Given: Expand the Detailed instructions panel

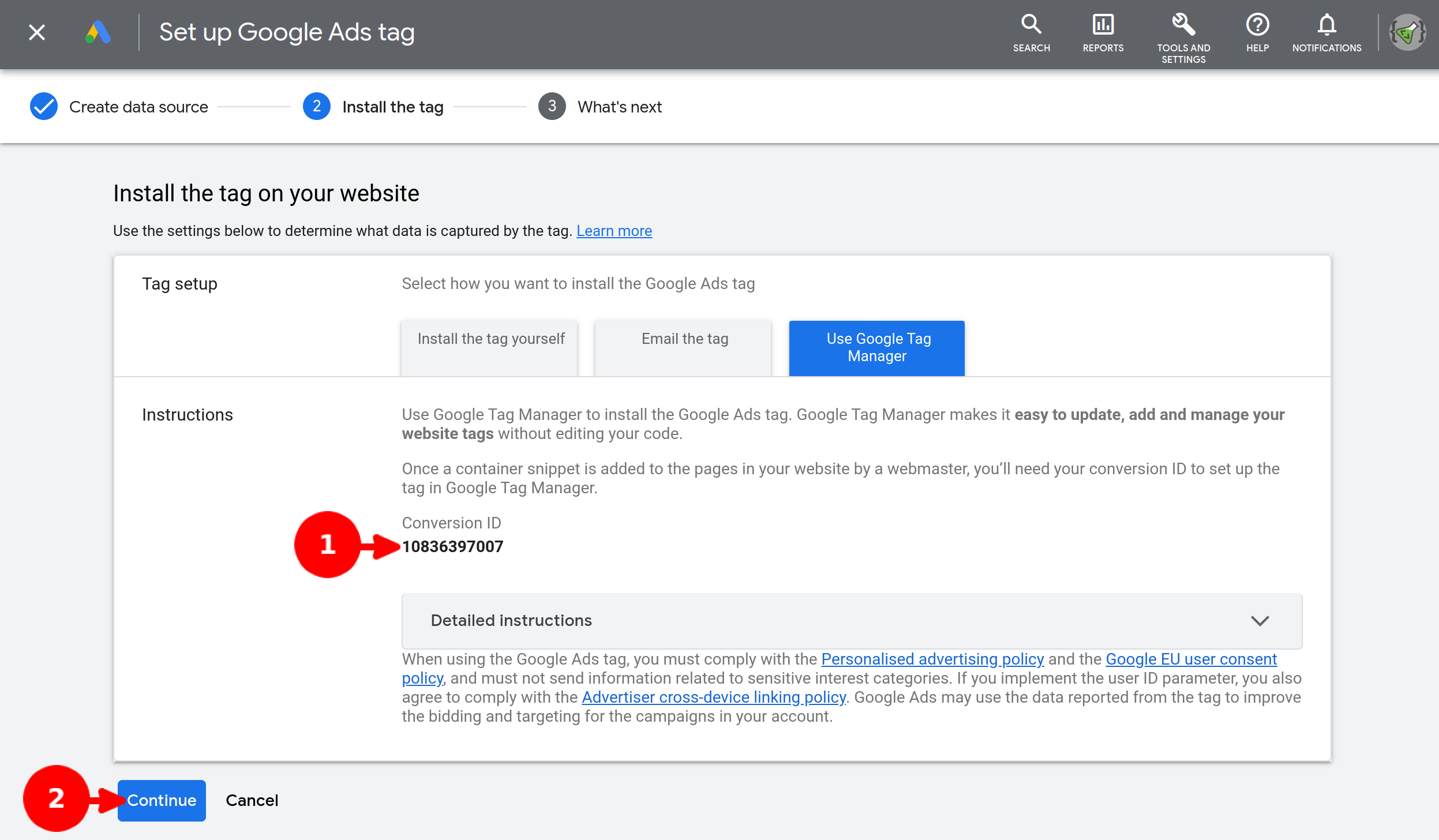Looking at the screenshot, I should coord(852,621).
